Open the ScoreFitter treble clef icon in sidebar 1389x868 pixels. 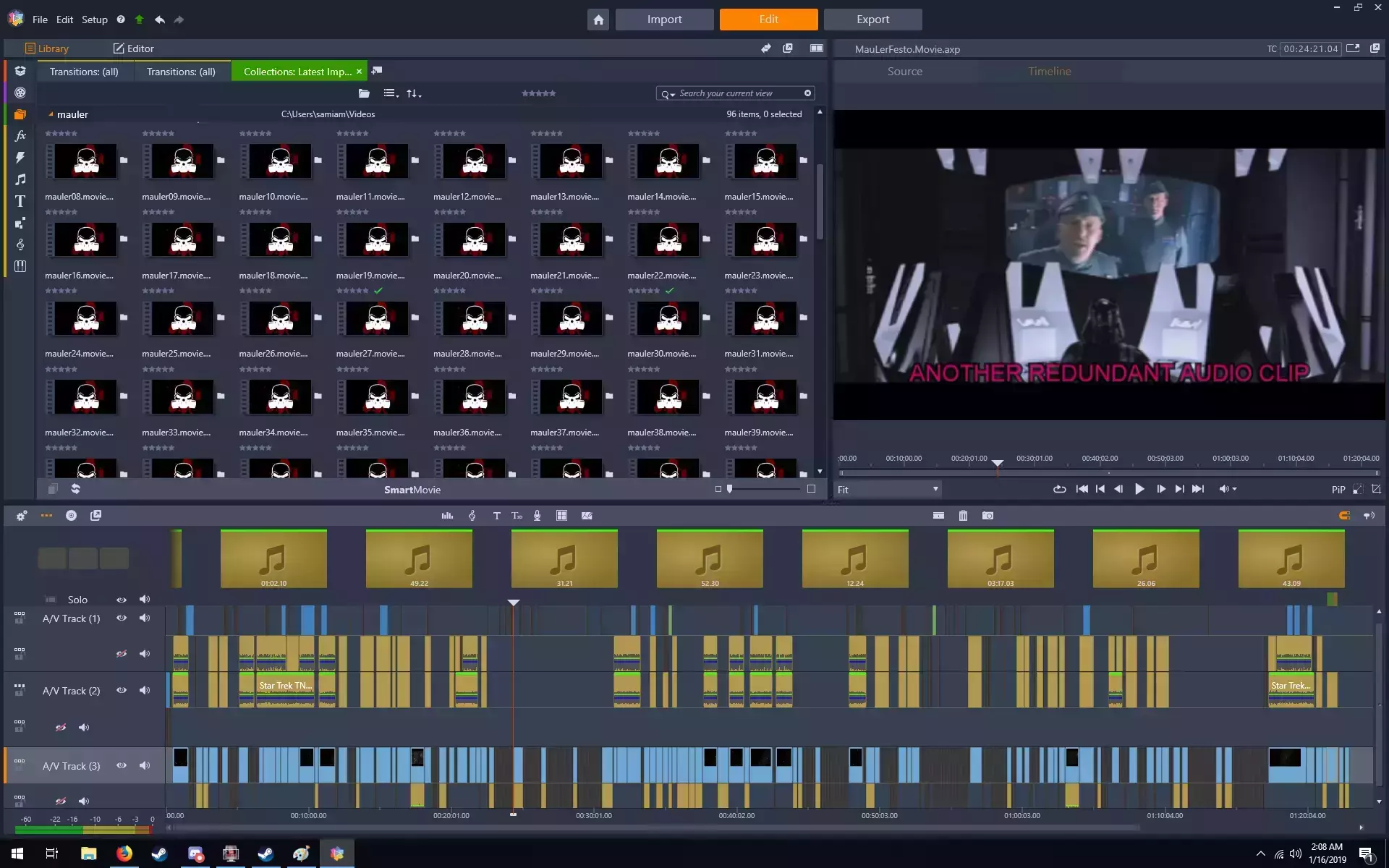(x=20, y=244)
